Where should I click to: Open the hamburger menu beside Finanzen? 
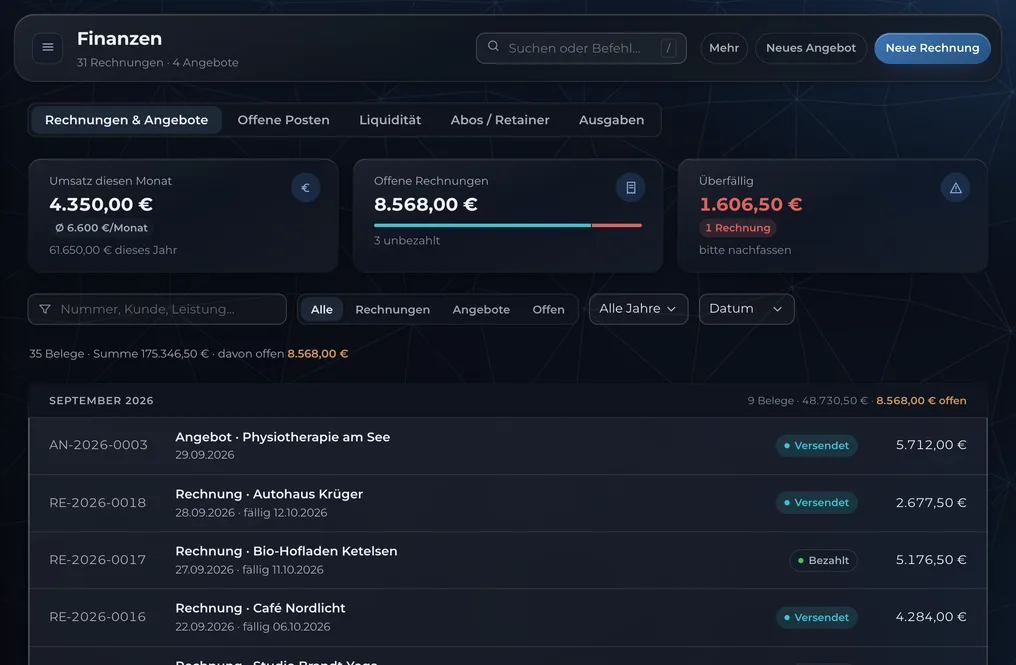point(47,47)
